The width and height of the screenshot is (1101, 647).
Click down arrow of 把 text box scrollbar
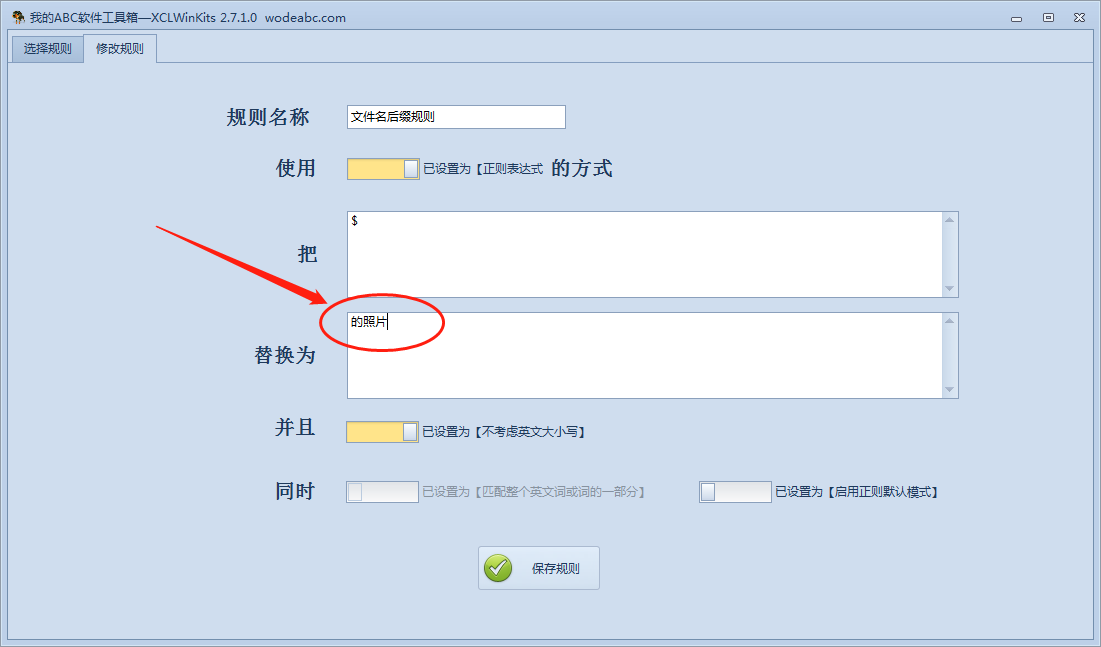tap(949, 289)
